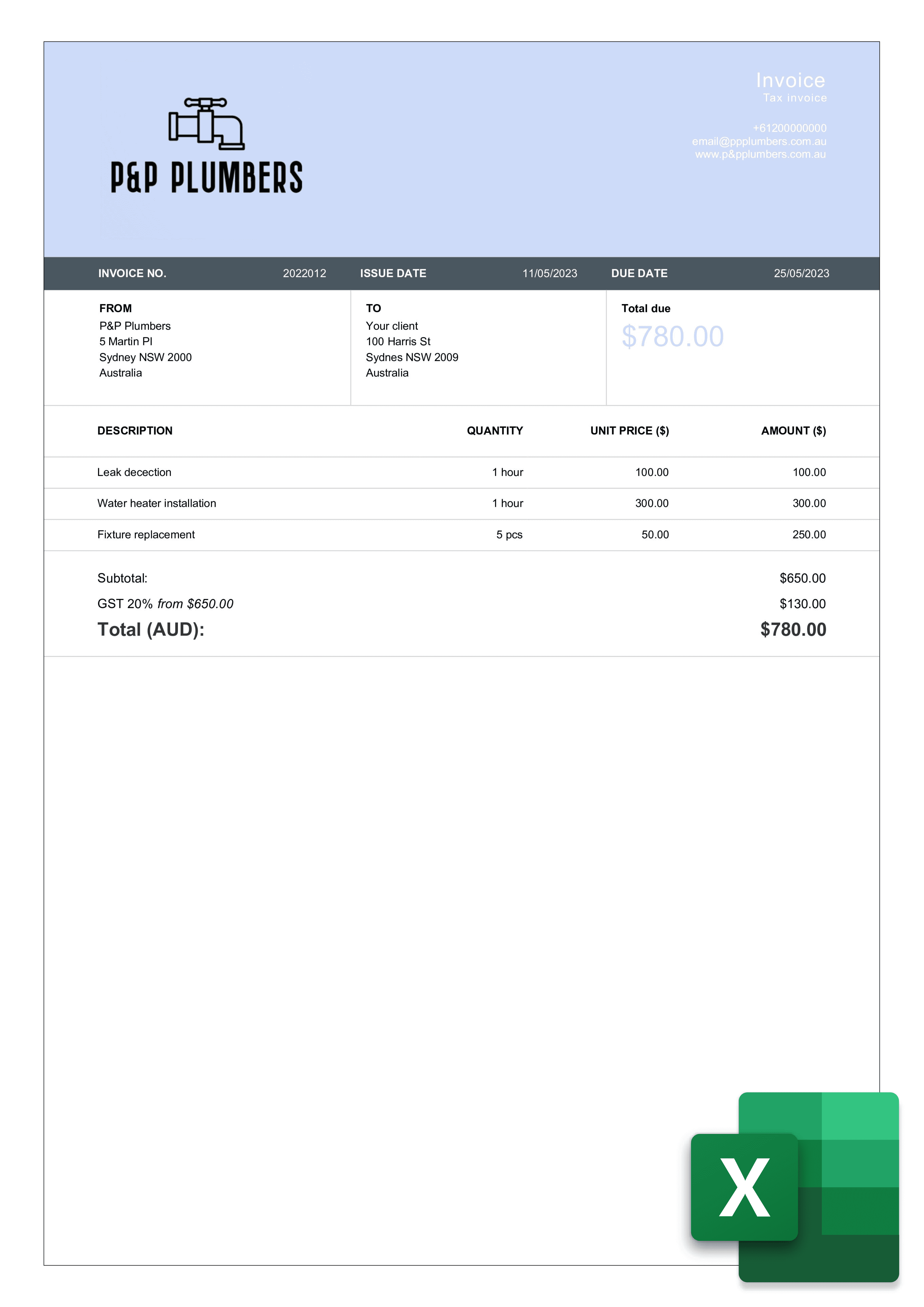Select the Leak decection description cell
Screen dimensions: 924x1307
(x=134, y=472)
